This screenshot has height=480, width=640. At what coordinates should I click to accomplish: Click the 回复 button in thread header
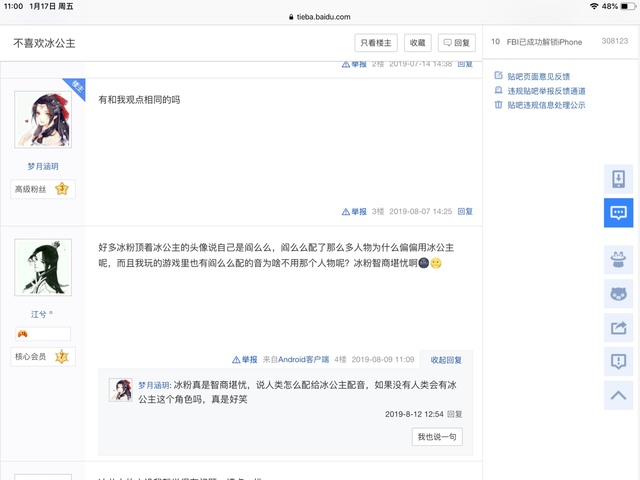pyautogui.click(x=457, y=43)
